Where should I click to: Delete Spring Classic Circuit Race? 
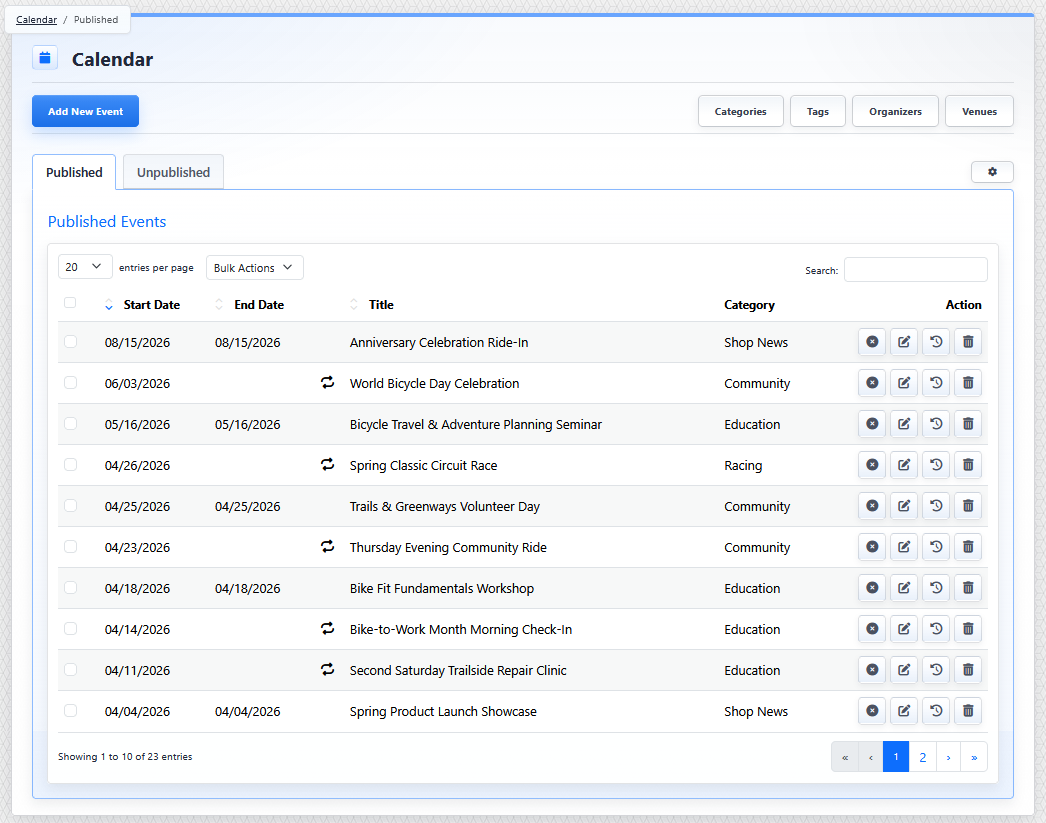(x=968, y=465)
